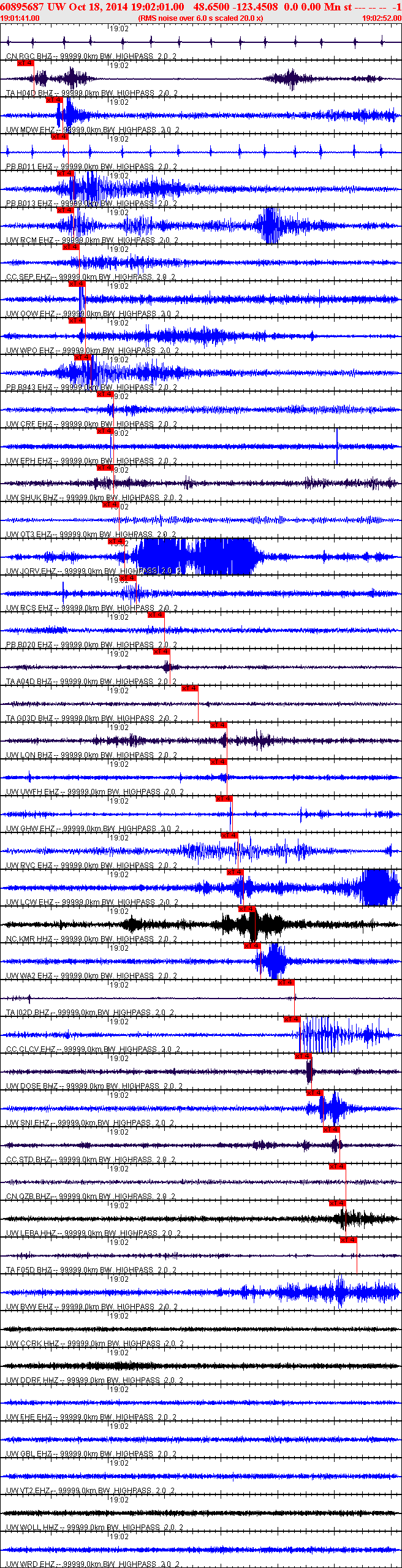
Task: Select the 'UW MDW EHZ' station label
Action: click(x=30, y=130)
